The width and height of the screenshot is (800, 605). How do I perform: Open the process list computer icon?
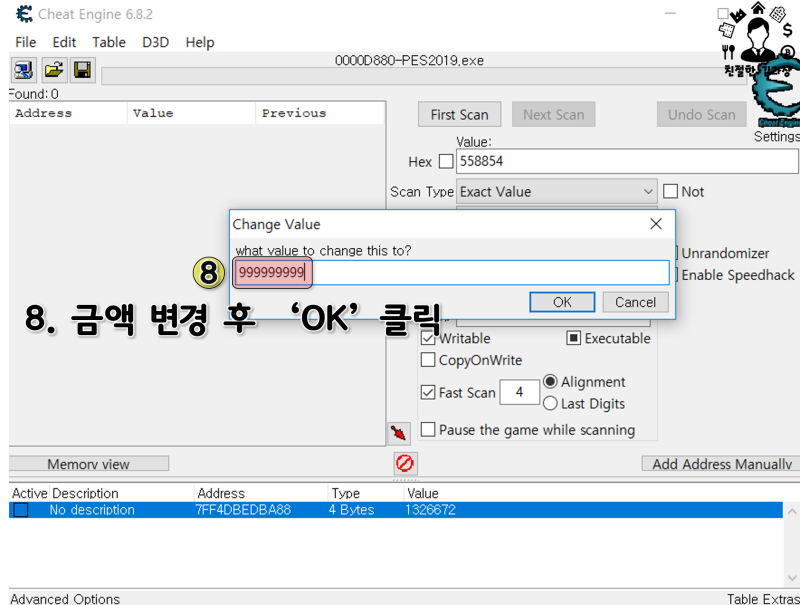23,69
